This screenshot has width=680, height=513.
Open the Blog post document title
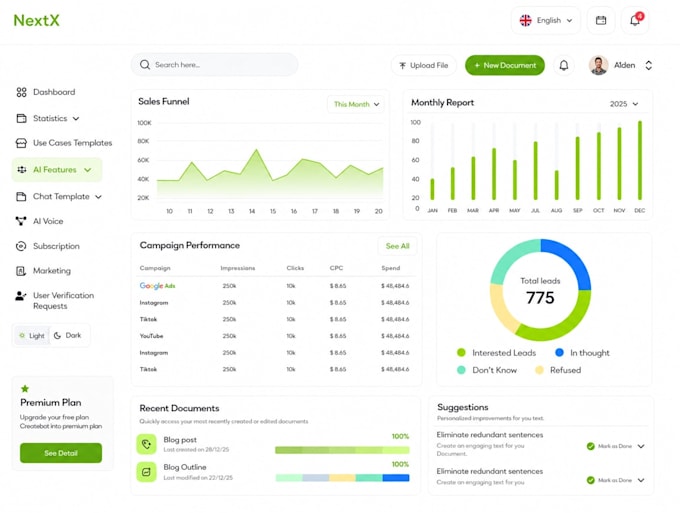point(180,440)
